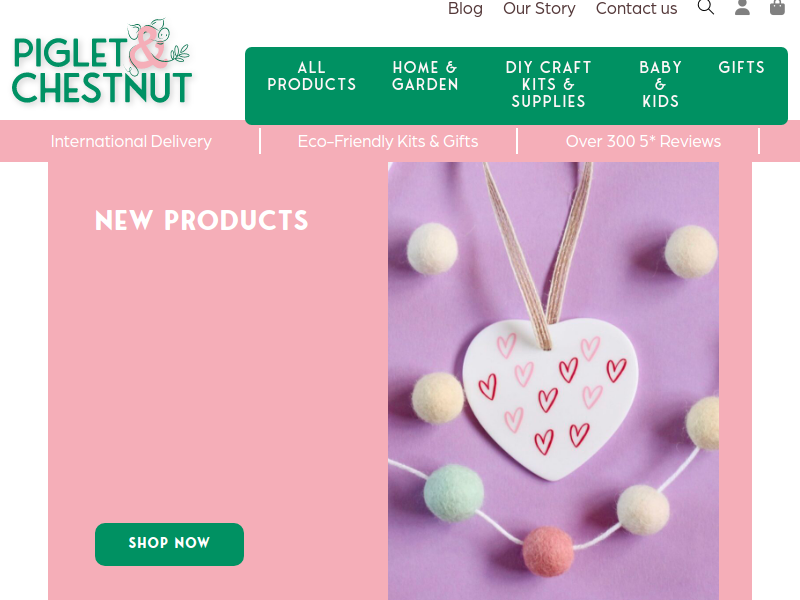Select Eco-Friendly Kits & Gifts text

tap(388, 141)
